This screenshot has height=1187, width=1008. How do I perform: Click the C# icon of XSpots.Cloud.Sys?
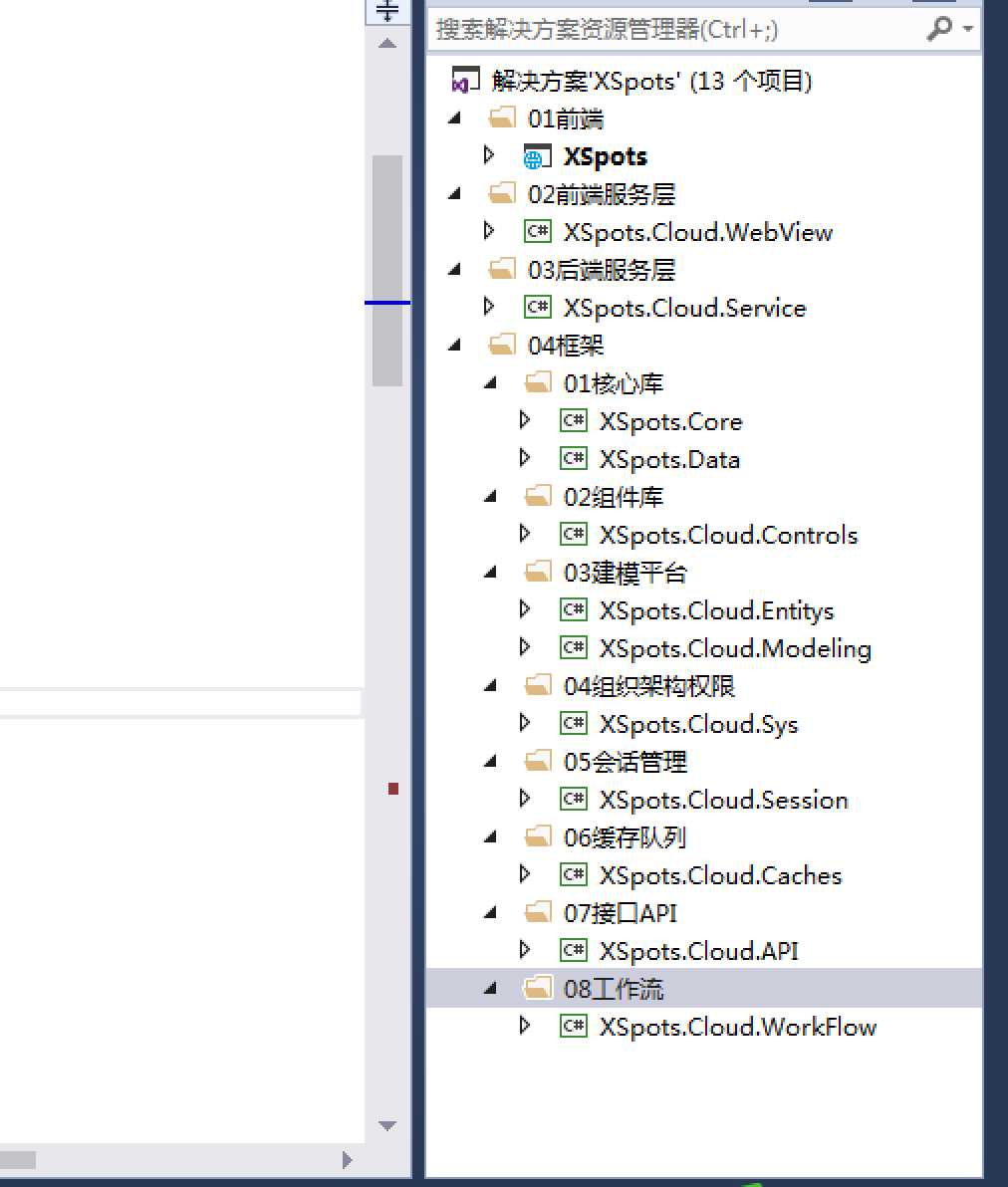pos(574,724)
